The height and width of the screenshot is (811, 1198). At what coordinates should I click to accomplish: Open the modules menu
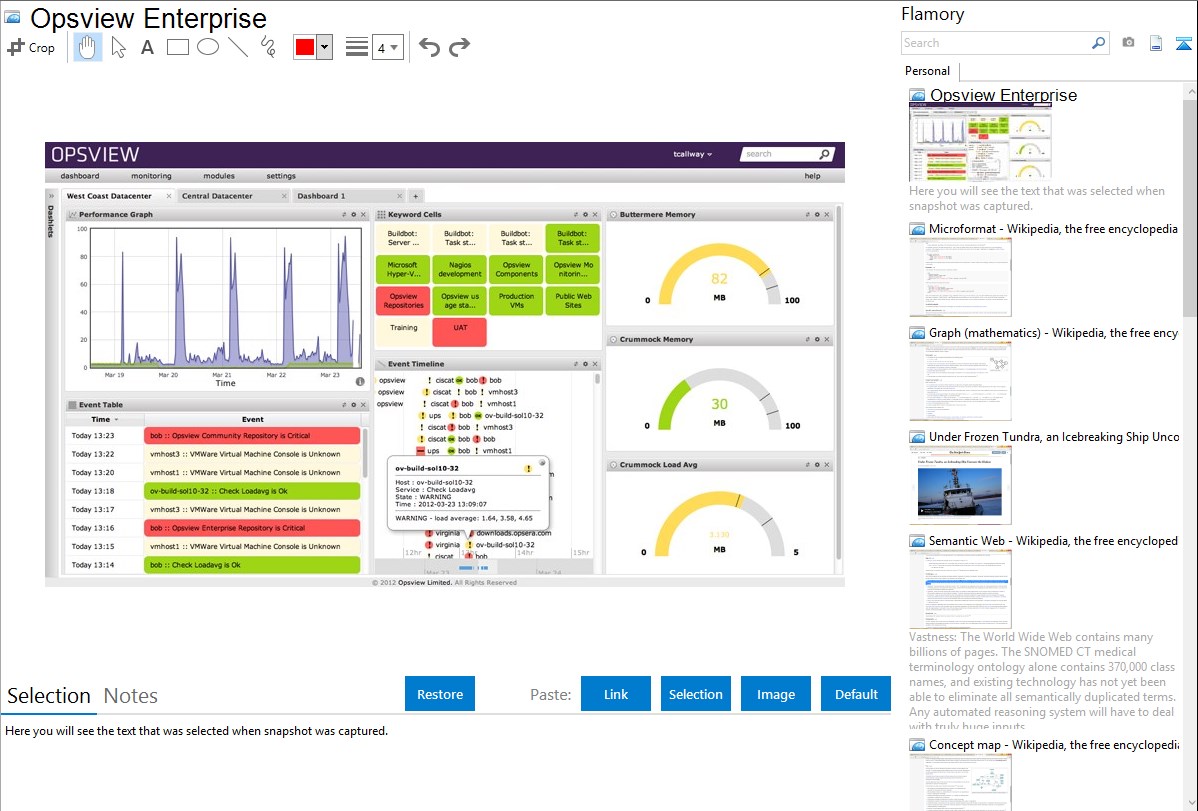point(219,176)
